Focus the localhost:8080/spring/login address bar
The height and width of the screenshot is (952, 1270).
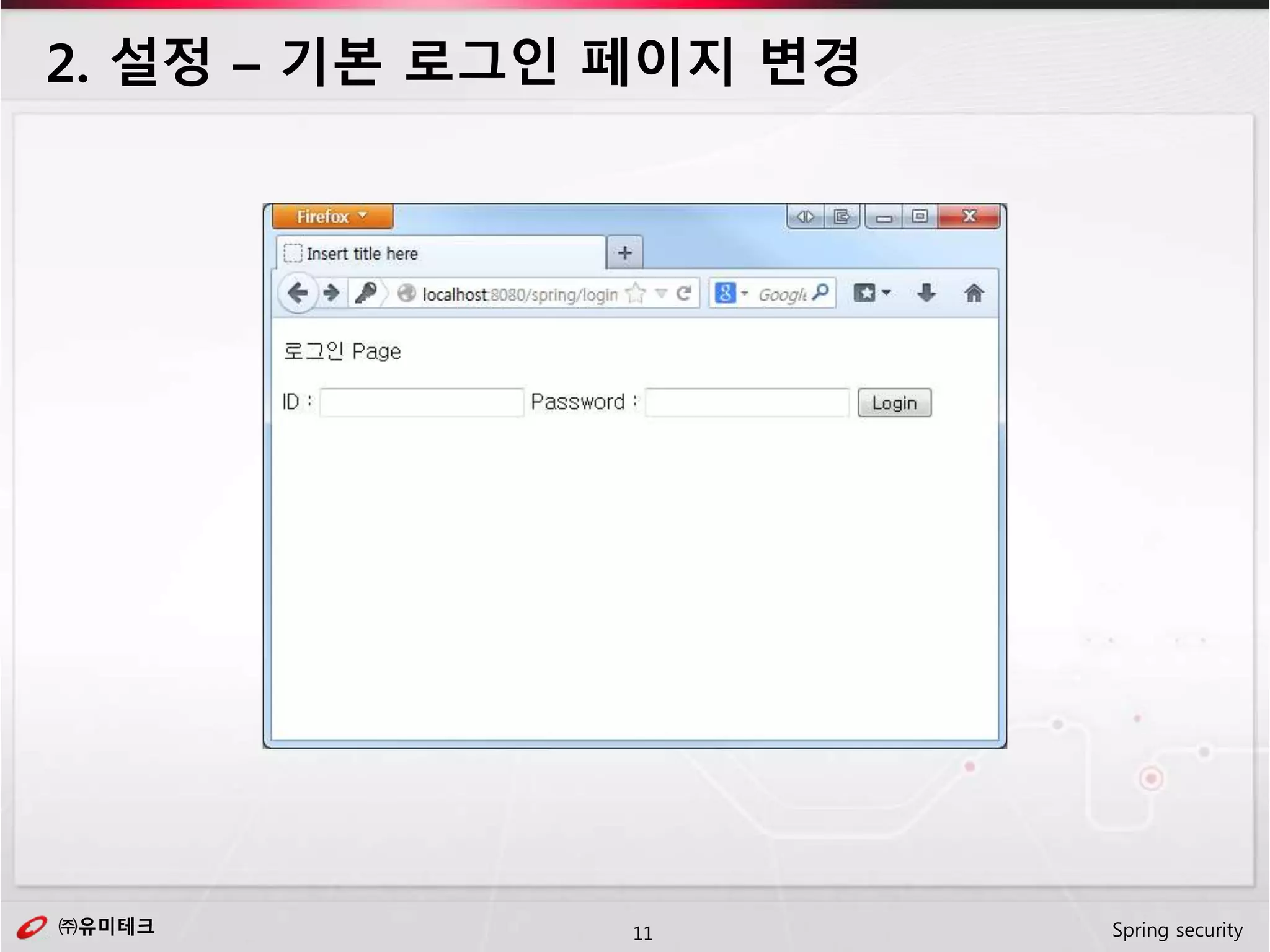[x=520, y=294]
